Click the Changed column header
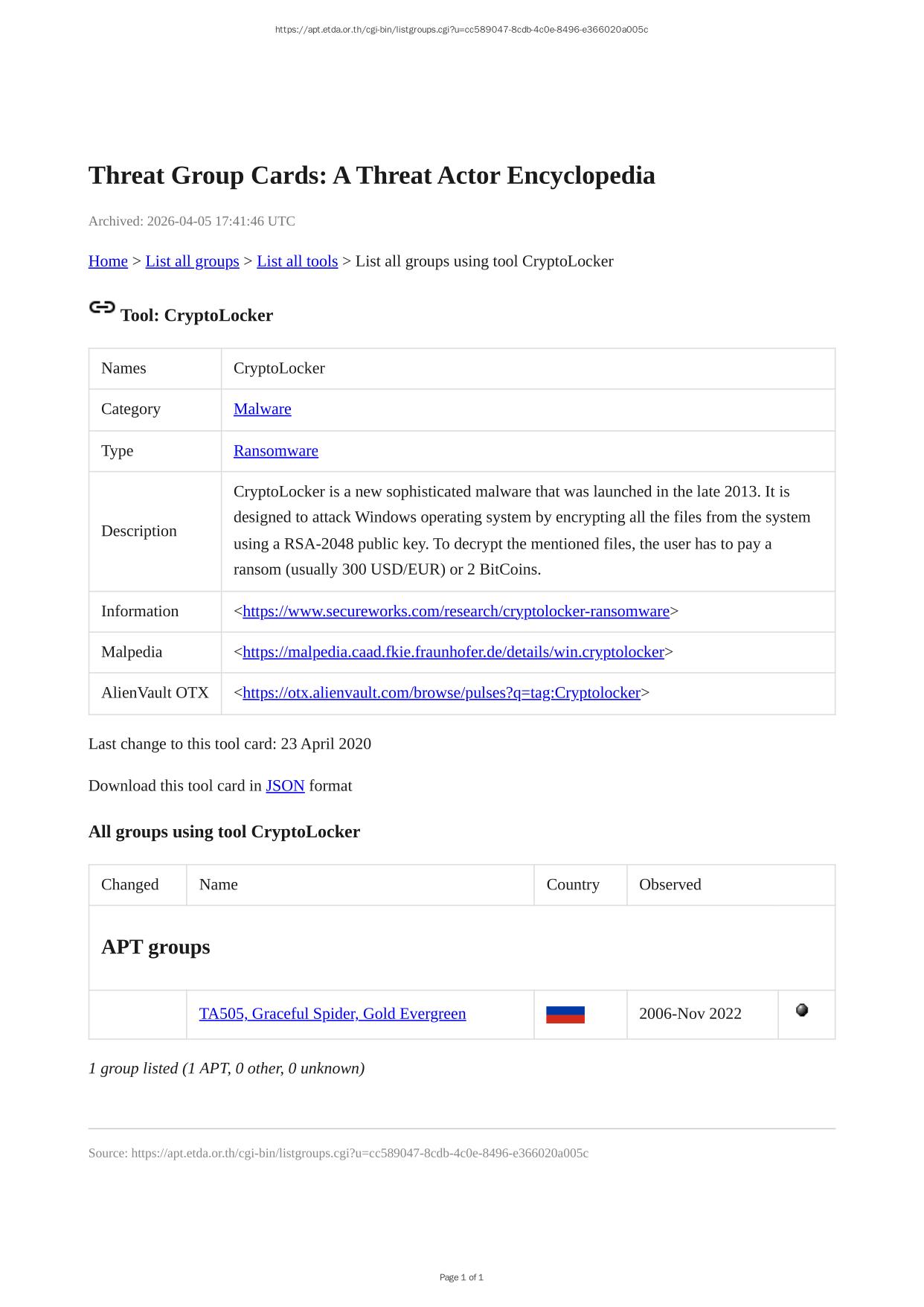 point(130,885)
